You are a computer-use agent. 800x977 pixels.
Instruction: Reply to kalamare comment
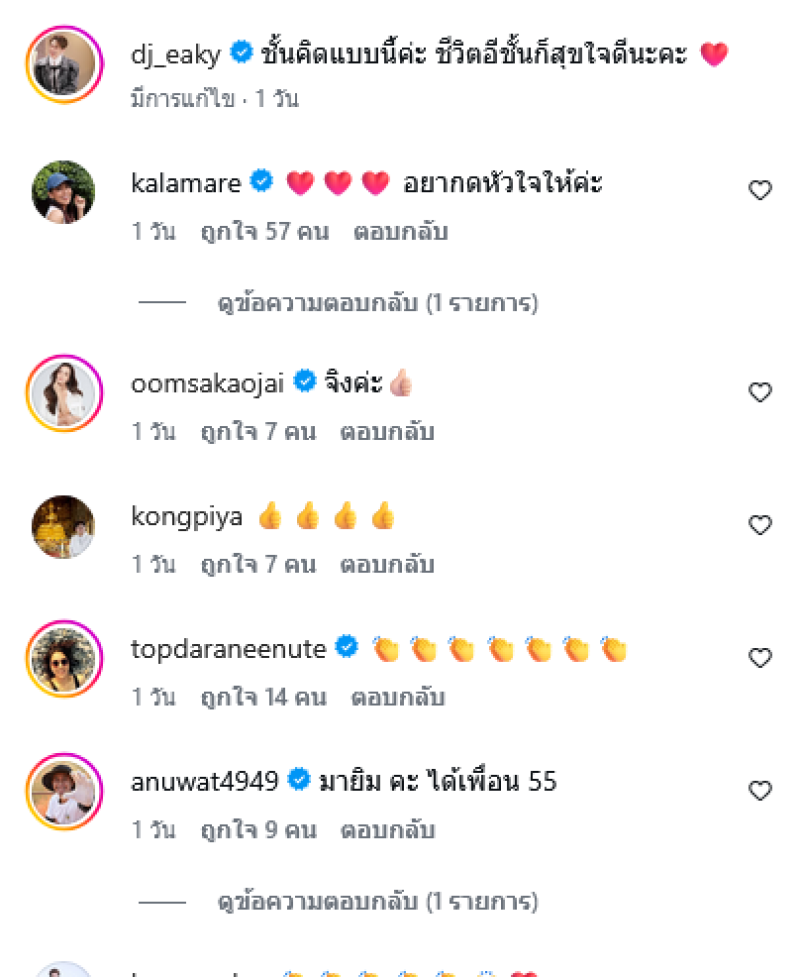[x=400, y=232]
